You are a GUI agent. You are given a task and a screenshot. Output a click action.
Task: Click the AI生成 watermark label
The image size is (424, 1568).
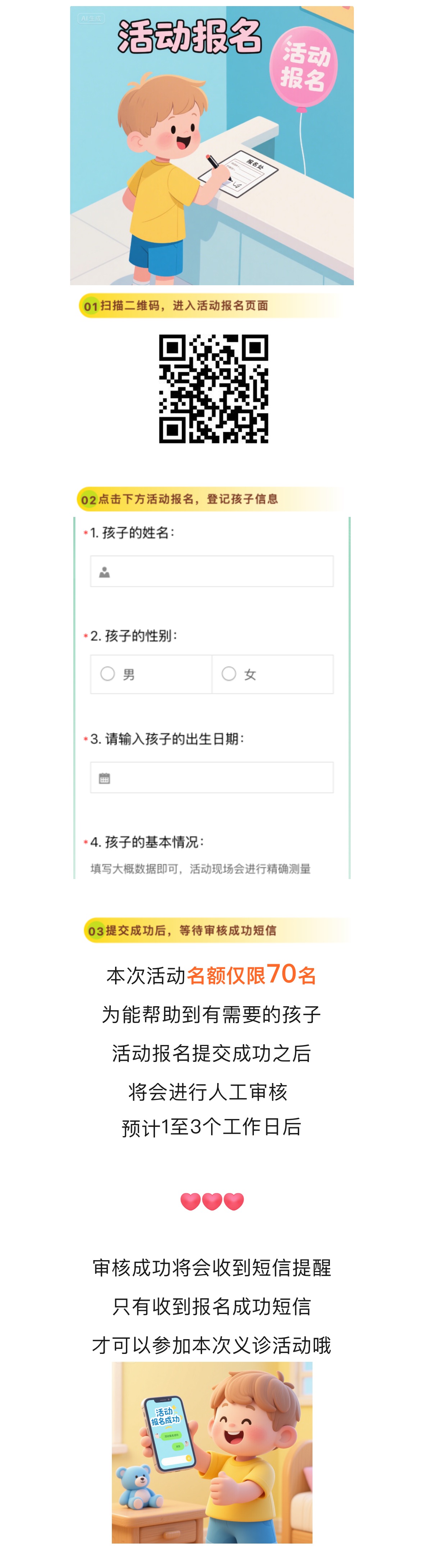91,19
